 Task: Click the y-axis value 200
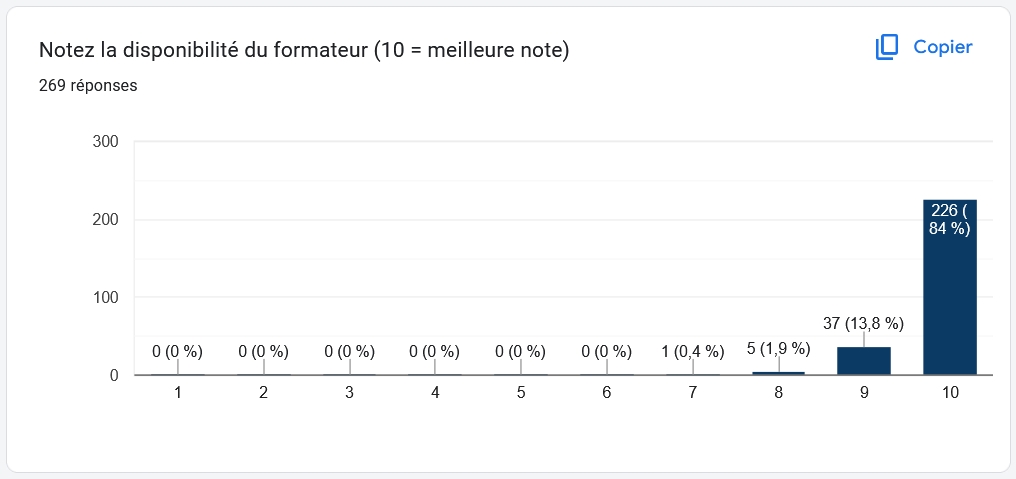click(x=105, y=219)
